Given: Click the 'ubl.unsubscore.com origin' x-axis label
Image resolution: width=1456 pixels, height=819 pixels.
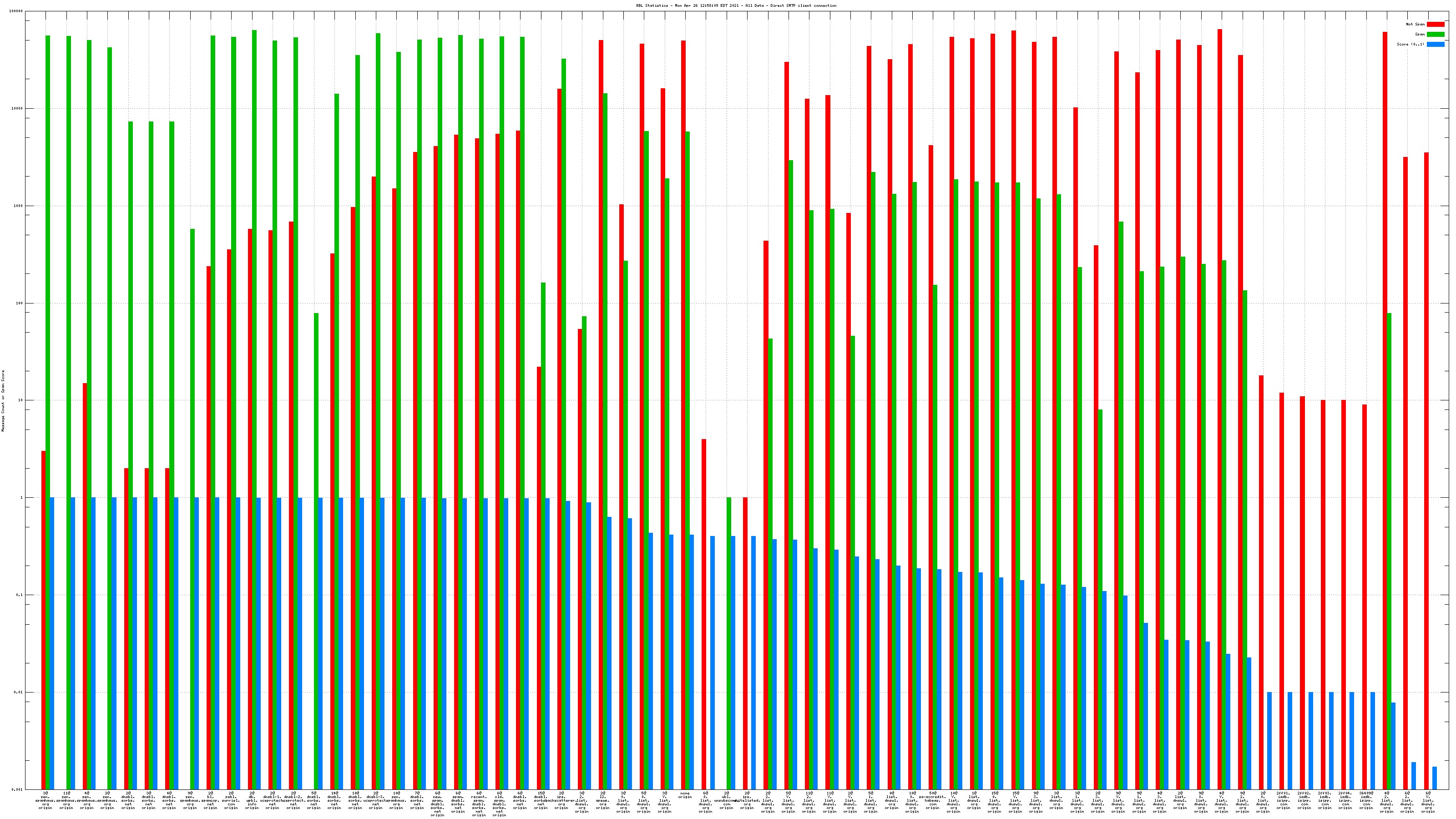Looking at the screenshot, I should tap(727, 800).
